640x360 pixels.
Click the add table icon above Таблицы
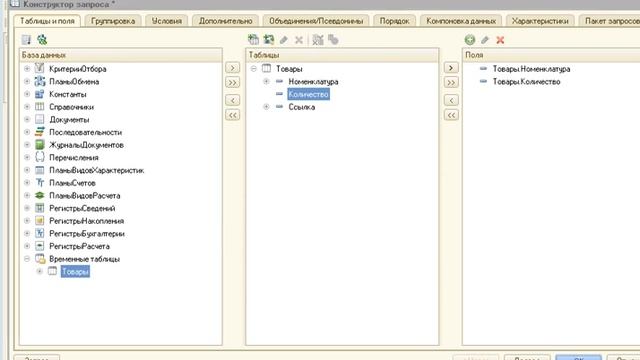pos(253,40)
